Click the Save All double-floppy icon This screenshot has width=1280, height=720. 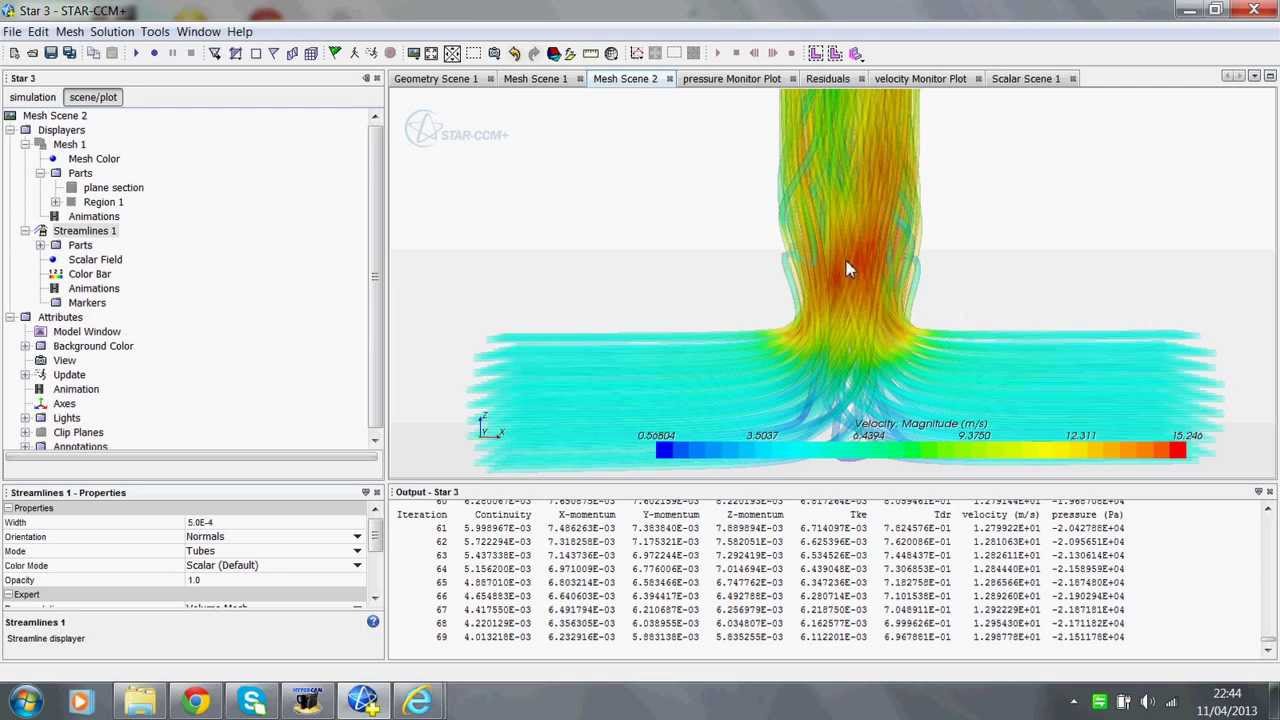(x=69, y=53)
